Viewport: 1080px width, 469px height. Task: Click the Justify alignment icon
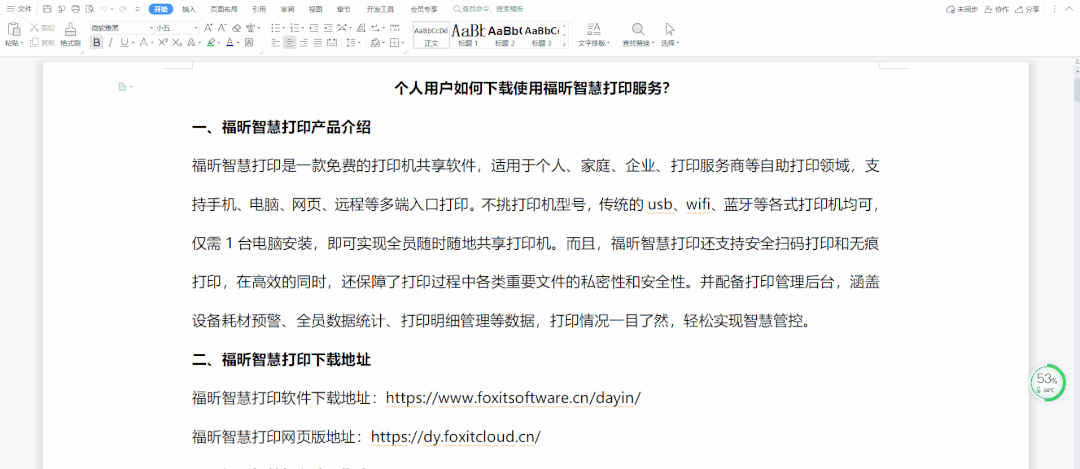click(x=318, y=42)
